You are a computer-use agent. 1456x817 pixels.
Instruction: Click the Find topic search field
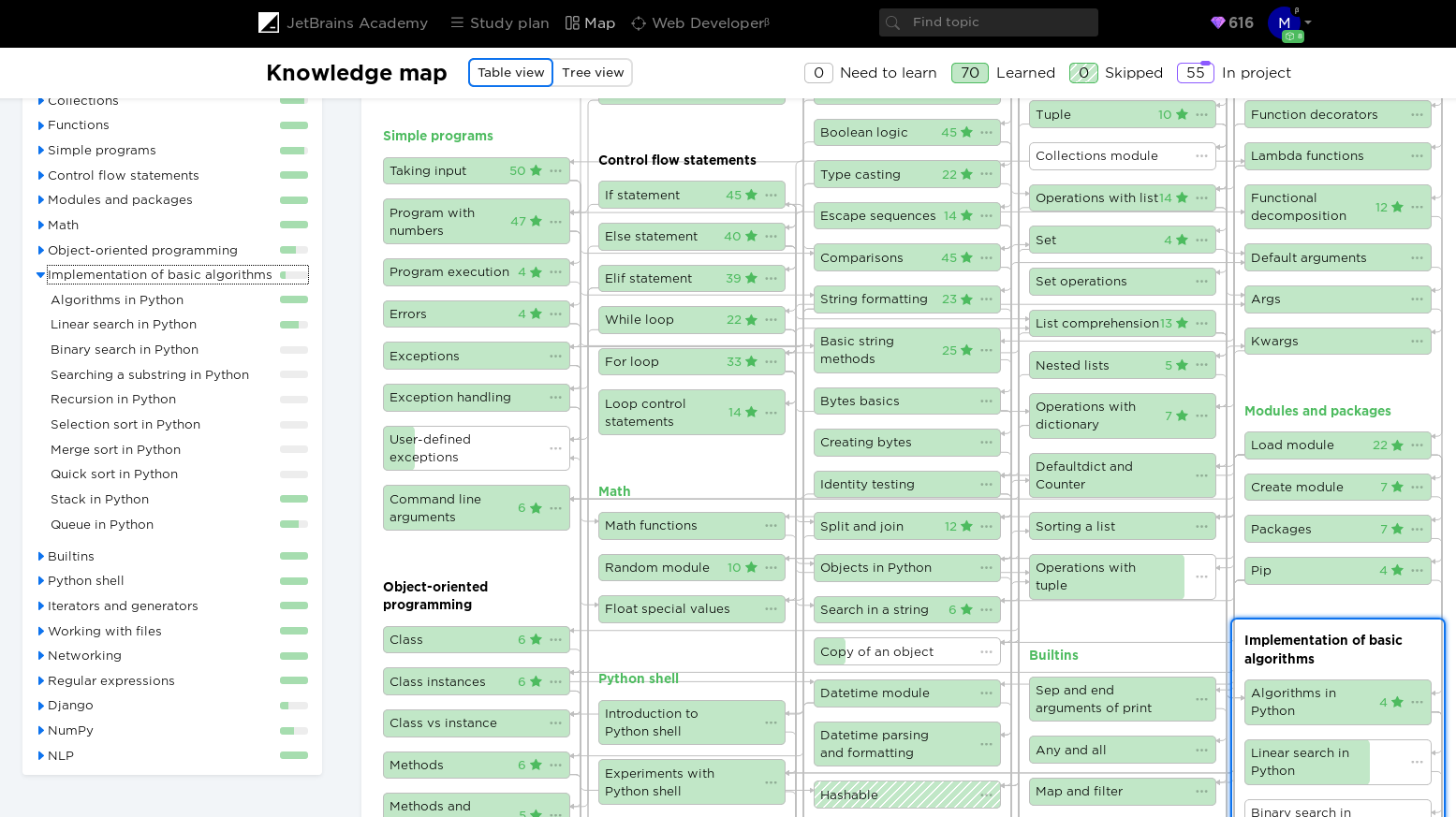tap(988, 22)
